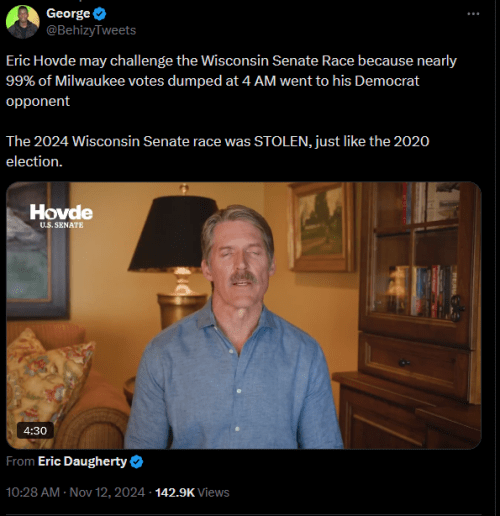
Task: View the 142.9K Views count
Action: point(192,492)
